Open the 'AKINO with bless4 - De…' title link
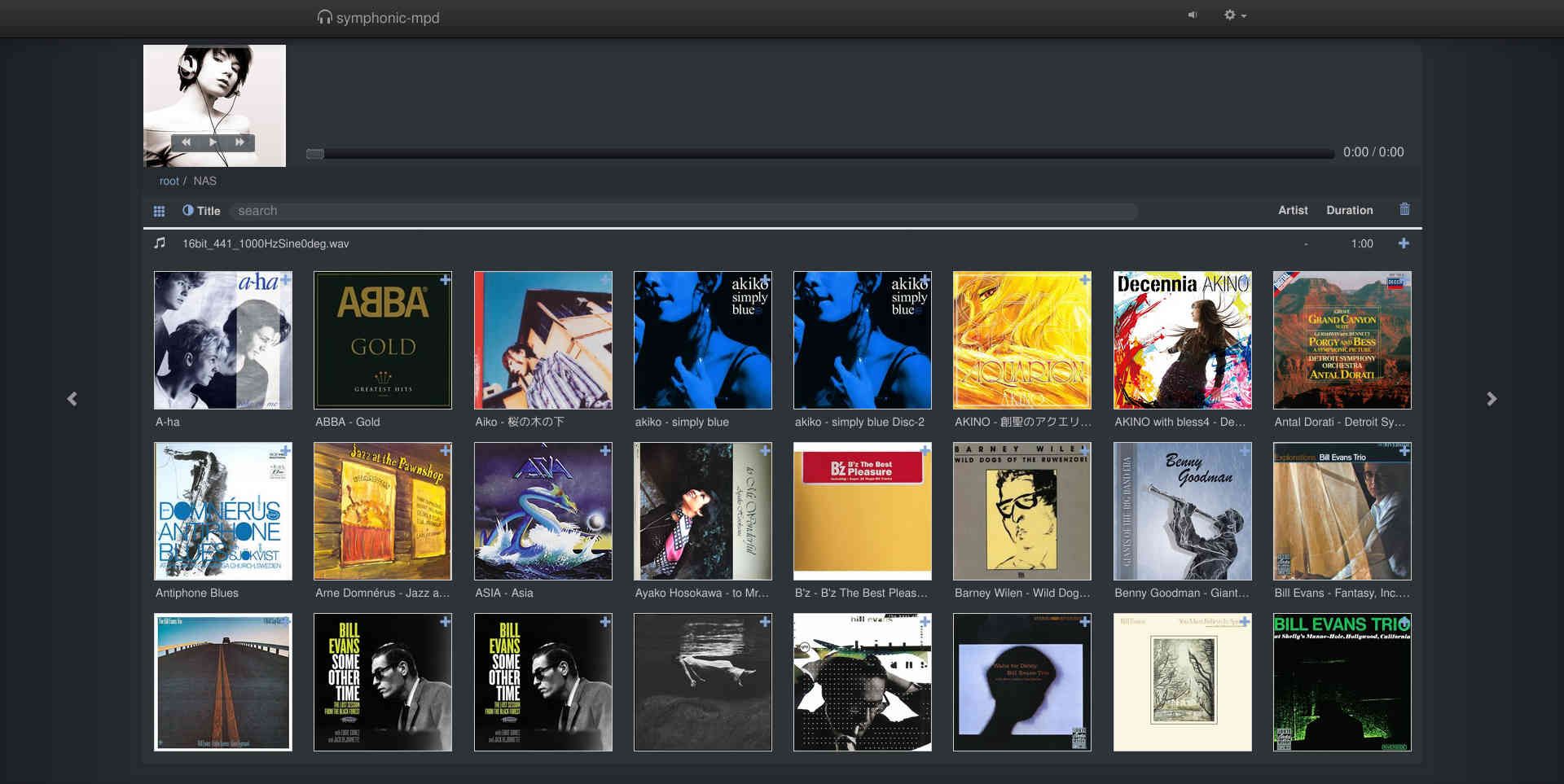The image size is (1564, 784). coord(1180,422)
